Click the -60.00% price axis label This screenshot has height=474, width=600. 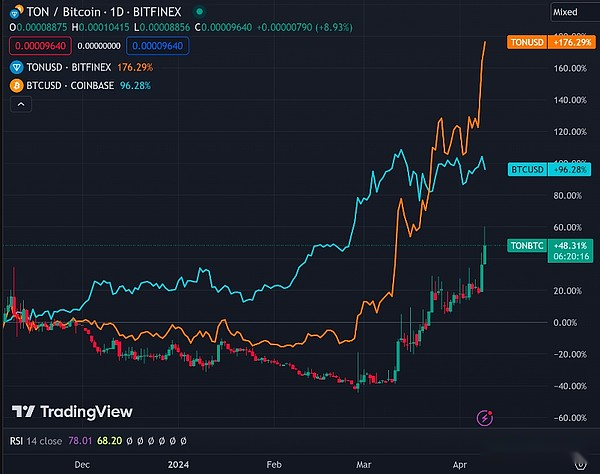click(570, 418)
